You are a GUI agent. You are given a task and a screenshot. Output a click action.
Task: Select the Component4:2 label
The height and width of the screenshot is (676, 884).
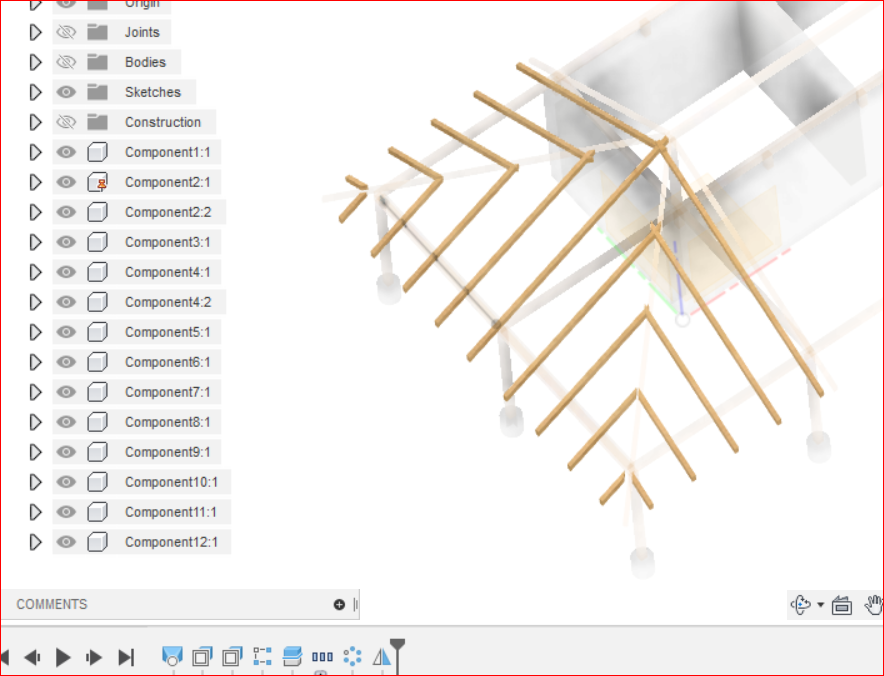pyautogui.click(x=168, y=302)
